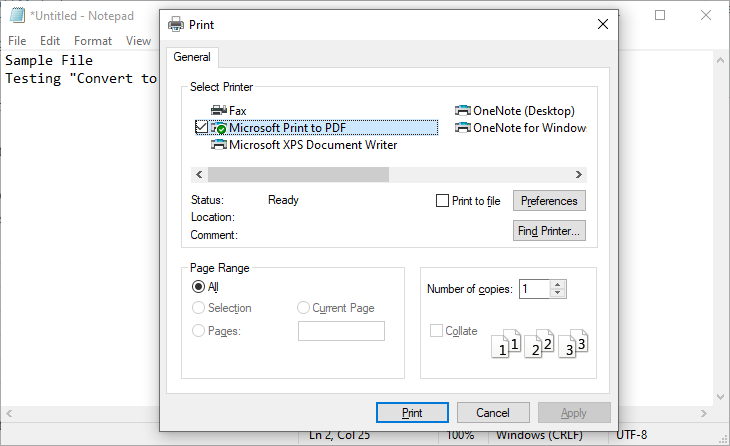Increase number of copies with up arrow

(558, 284)
